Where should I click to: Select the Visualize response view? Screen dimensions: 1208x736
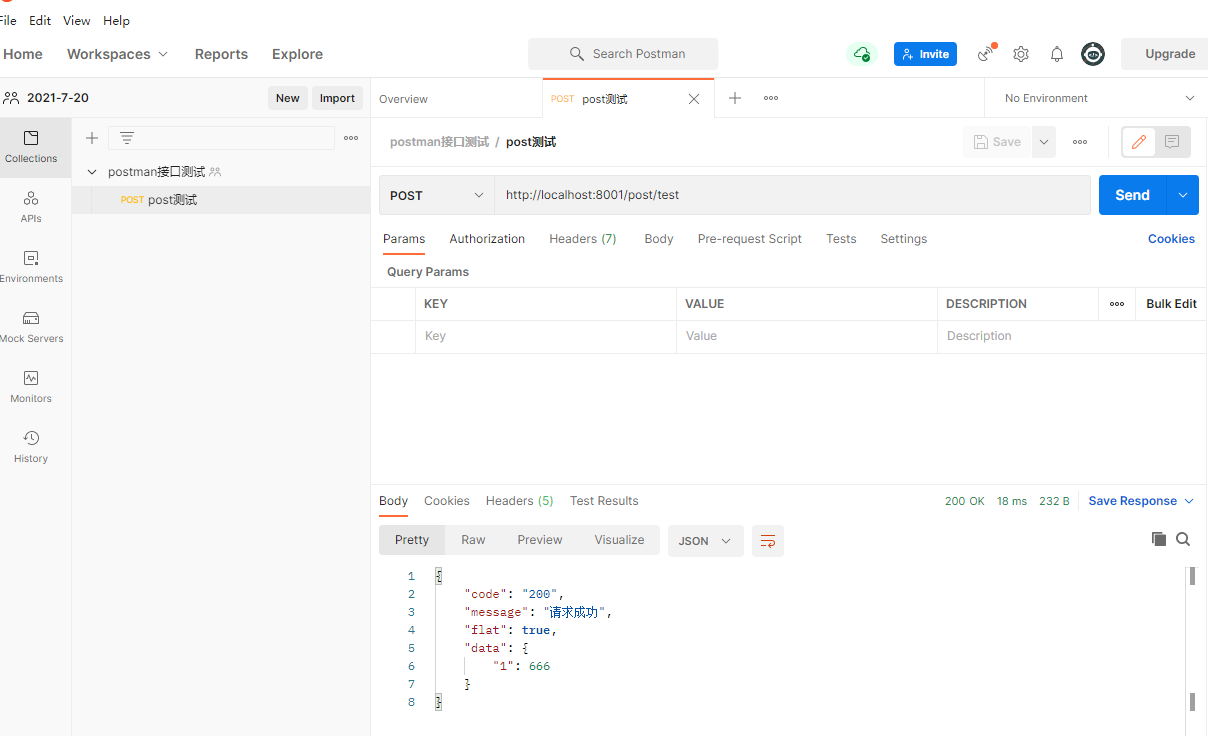(619, 540)
